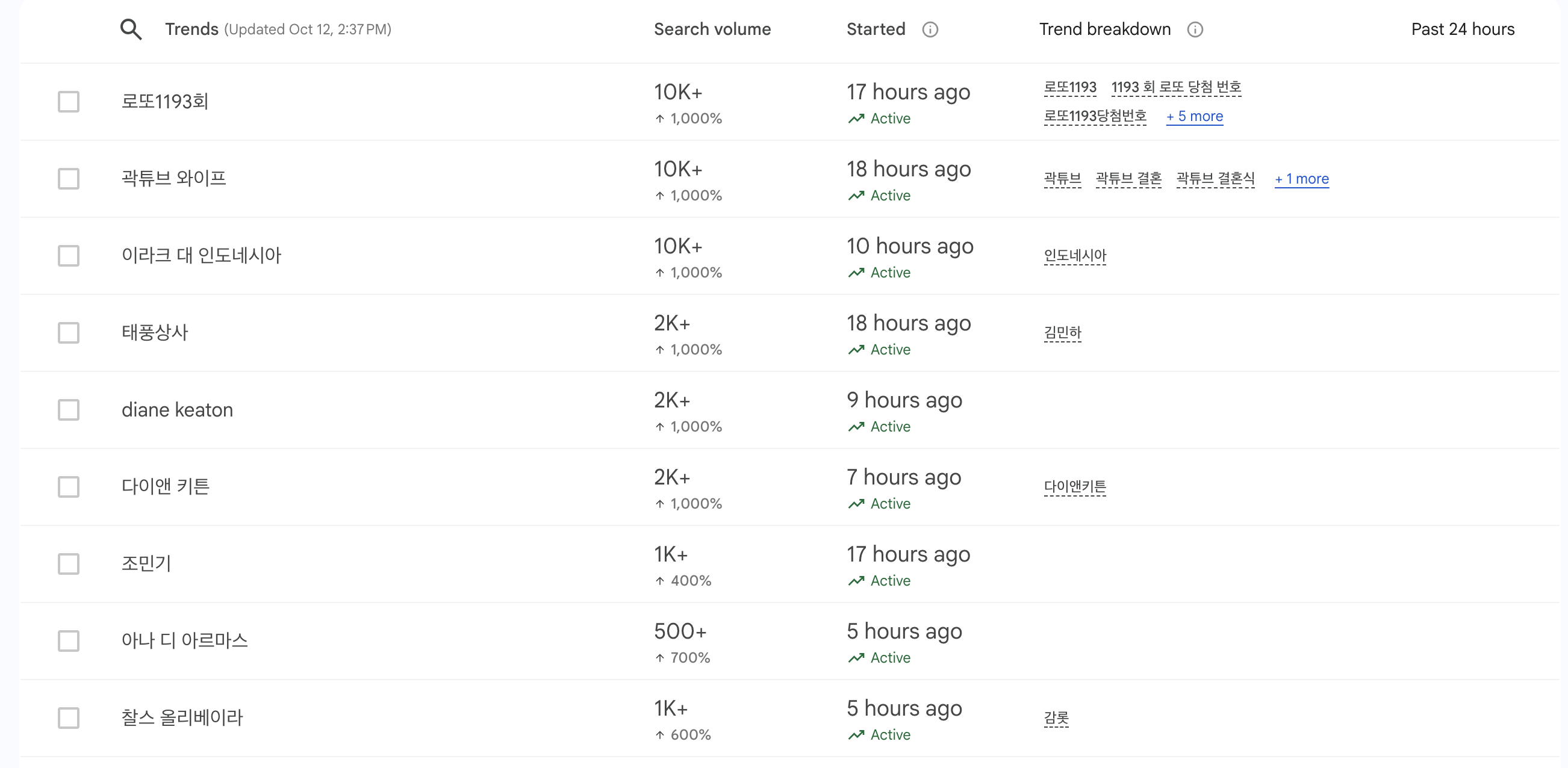Viewport: 1568px width, 768px height.
Task: Click the info icon beside Started
Action: click(930, 29)
